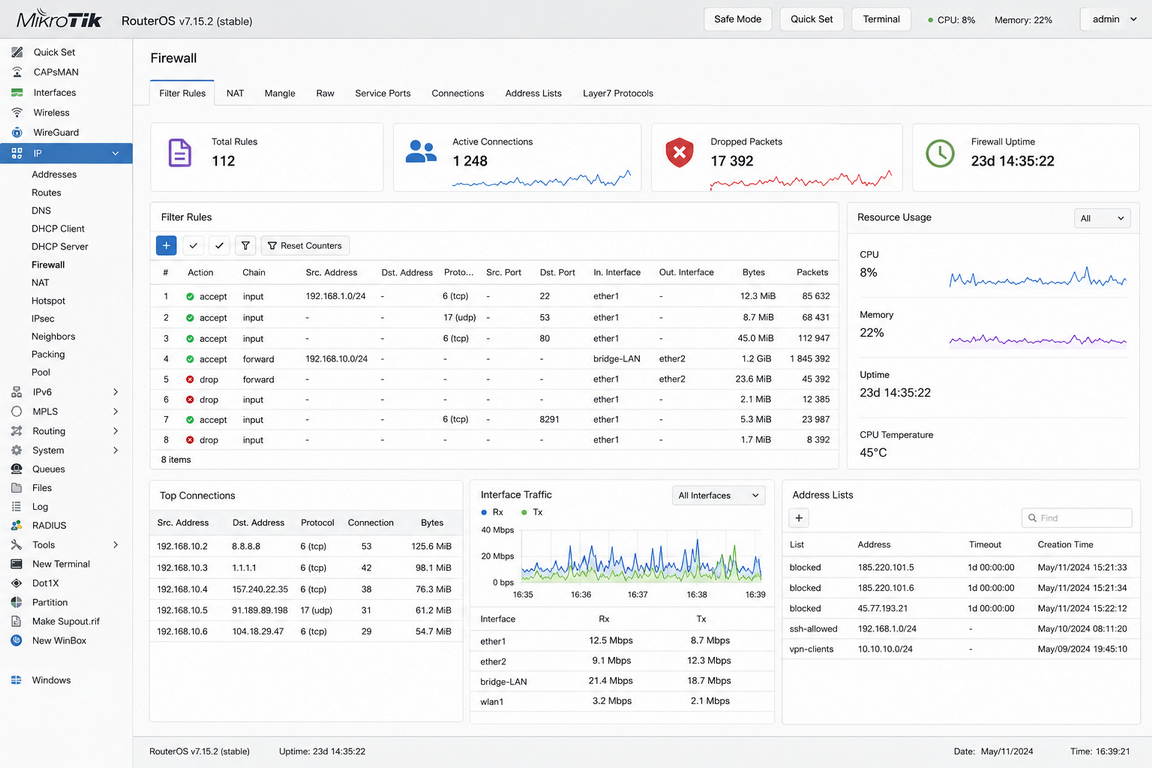This screenshot has height=768, width=1152.
Task: Open Addresses in IP submenu
Action: [54, 174]
